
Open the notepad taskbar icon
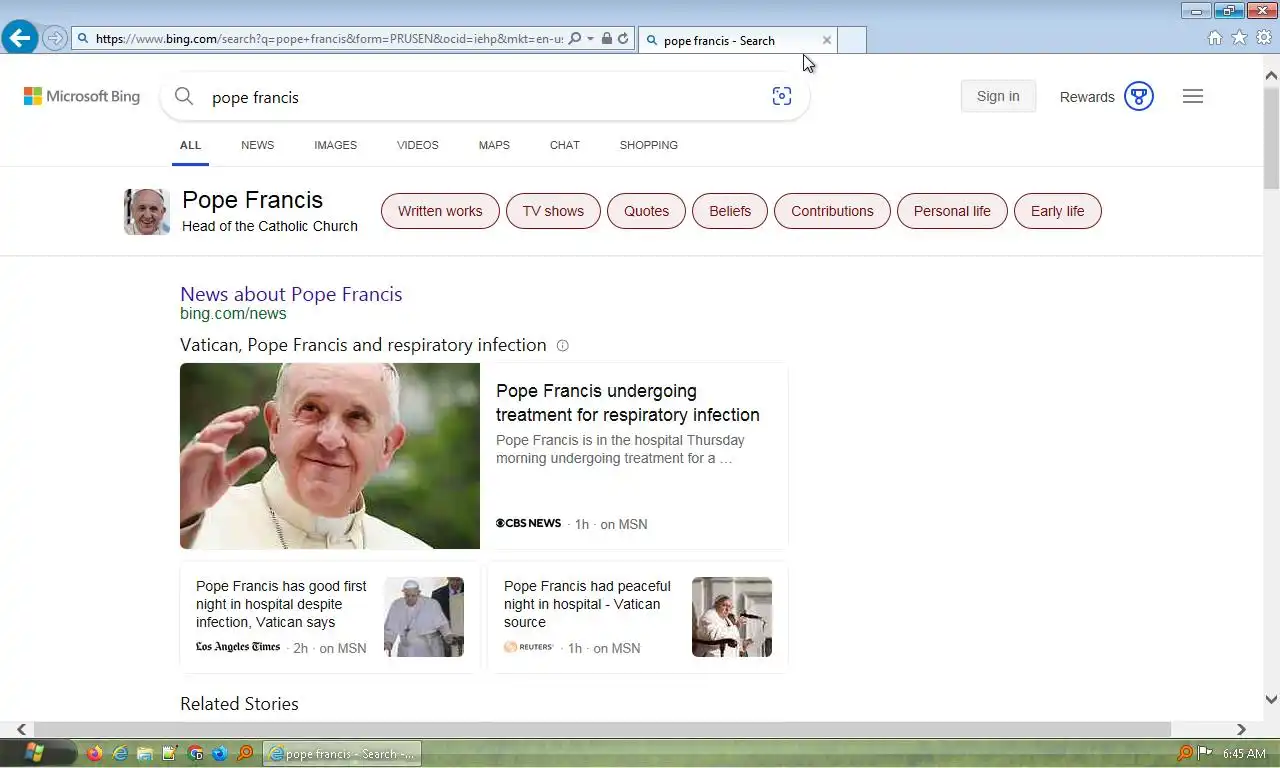coord(170,753)
